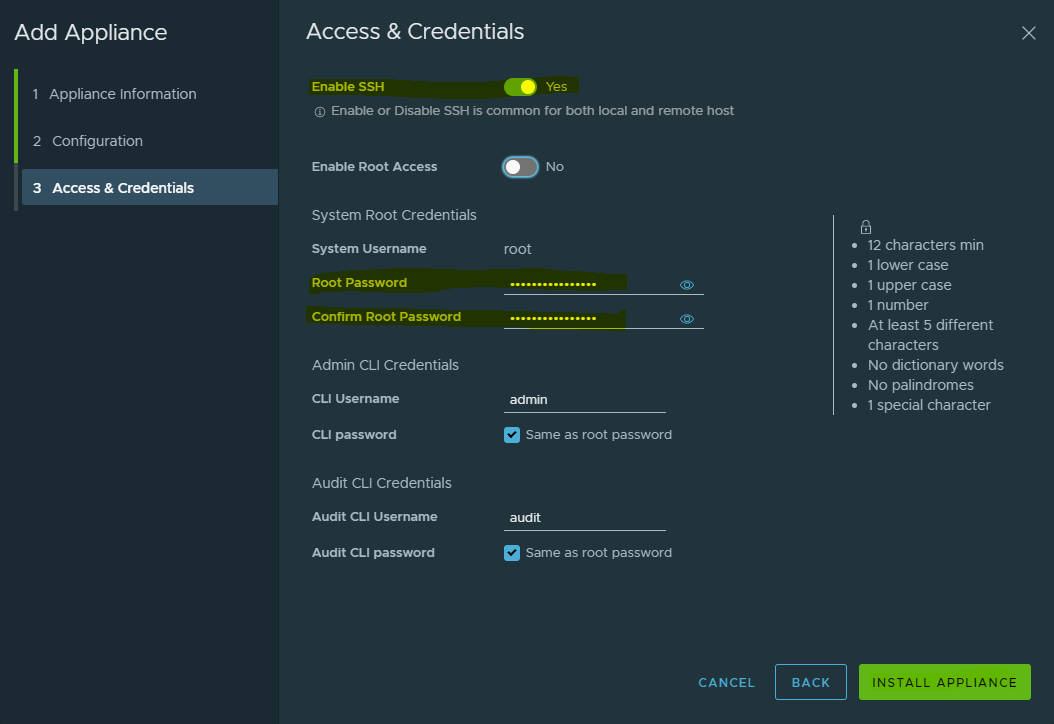Click the Back button
The width and height of the screenshot is (1054, 724).
click(x=811, y=682)
